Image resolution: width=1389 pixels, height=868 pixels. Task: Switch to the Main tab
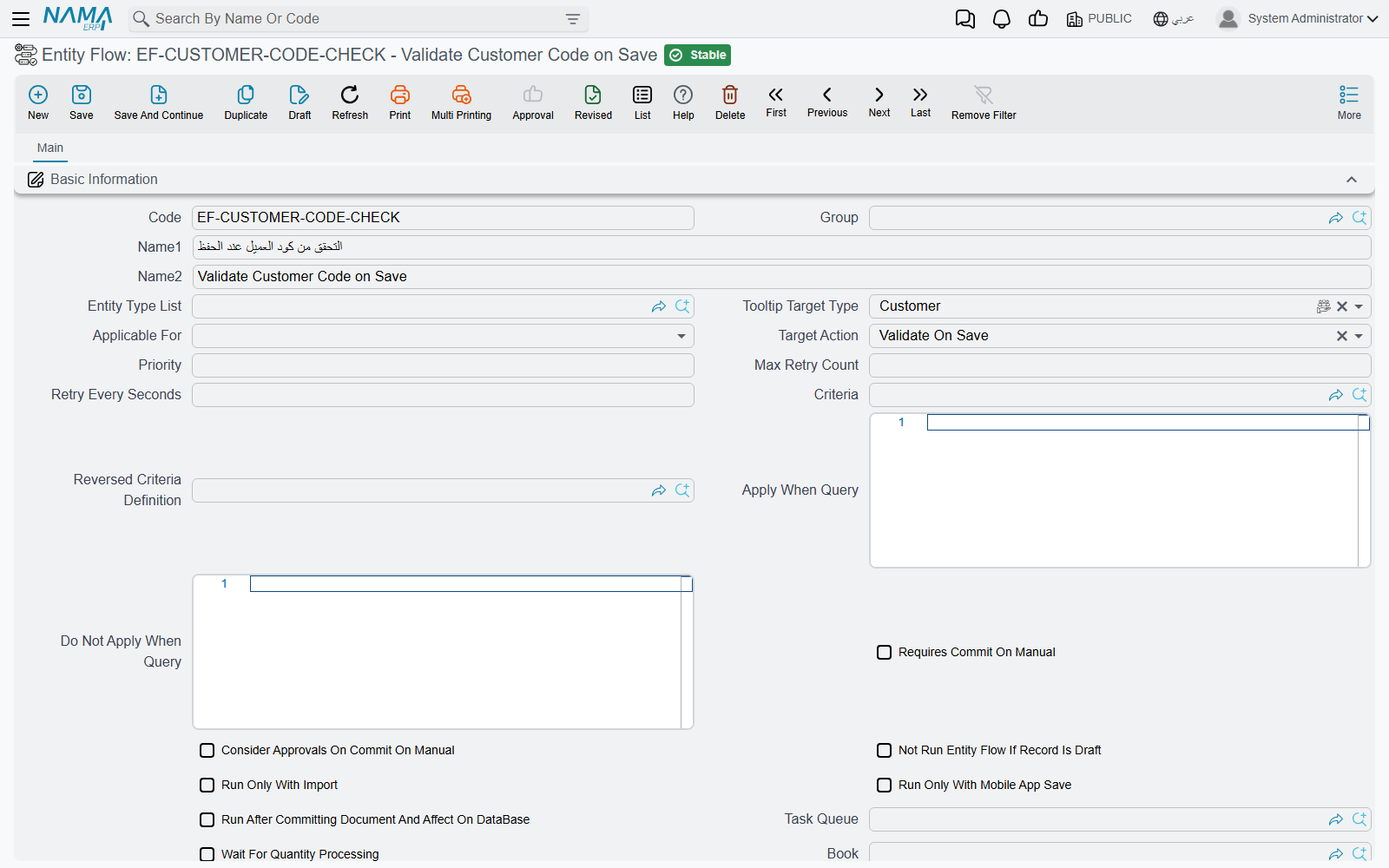(50, 148)
